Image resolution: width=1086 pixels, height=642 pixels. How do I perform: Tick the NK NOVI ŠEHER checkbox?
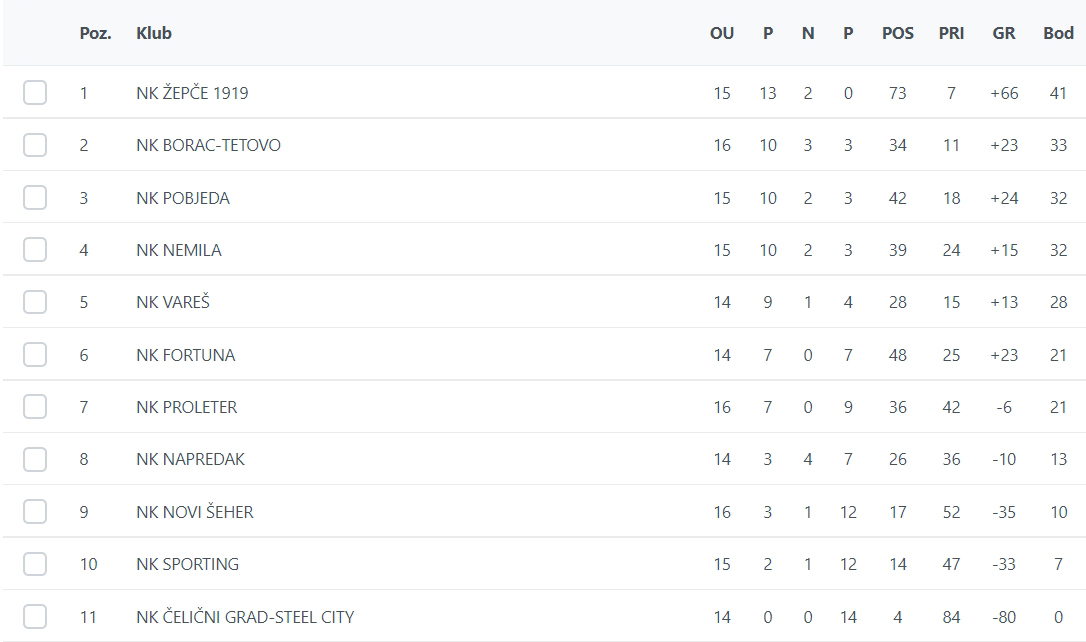35,512
